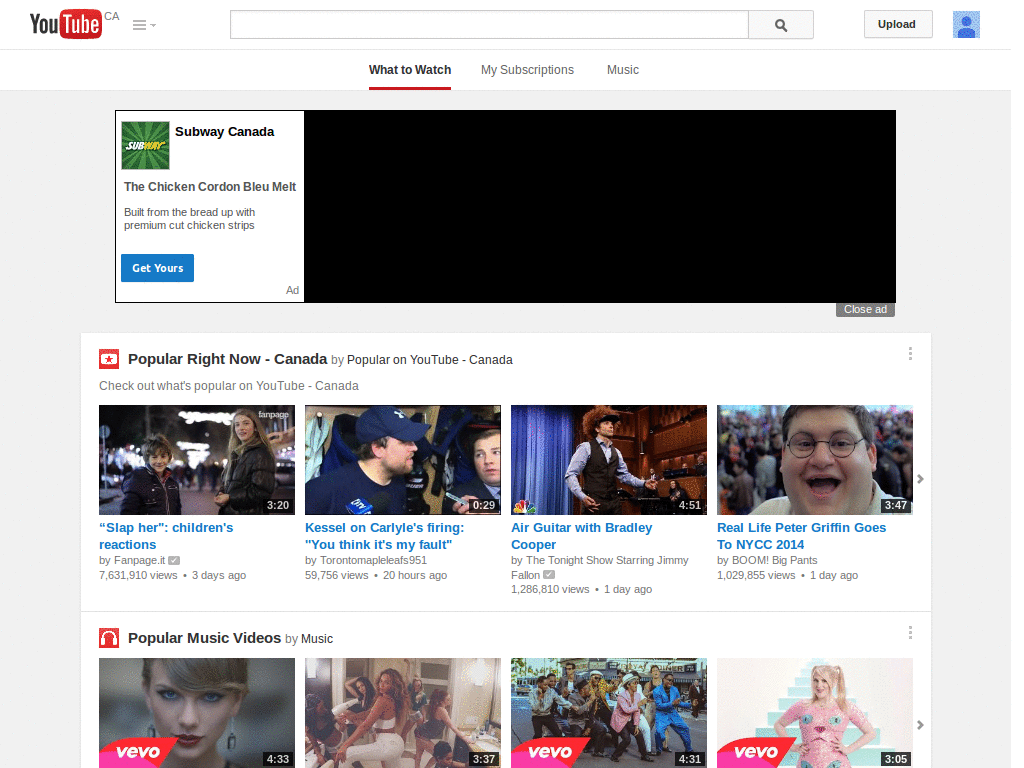The image size is (1024, 768).
Task: Open Slap her children's reactions thumbnail
Action: point(197,460)
